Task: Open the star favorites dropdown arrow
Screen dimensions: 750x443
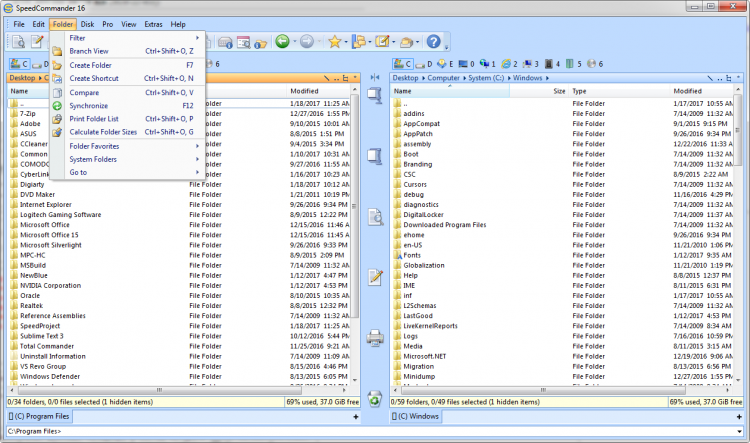Action: [x=346, y=42]
